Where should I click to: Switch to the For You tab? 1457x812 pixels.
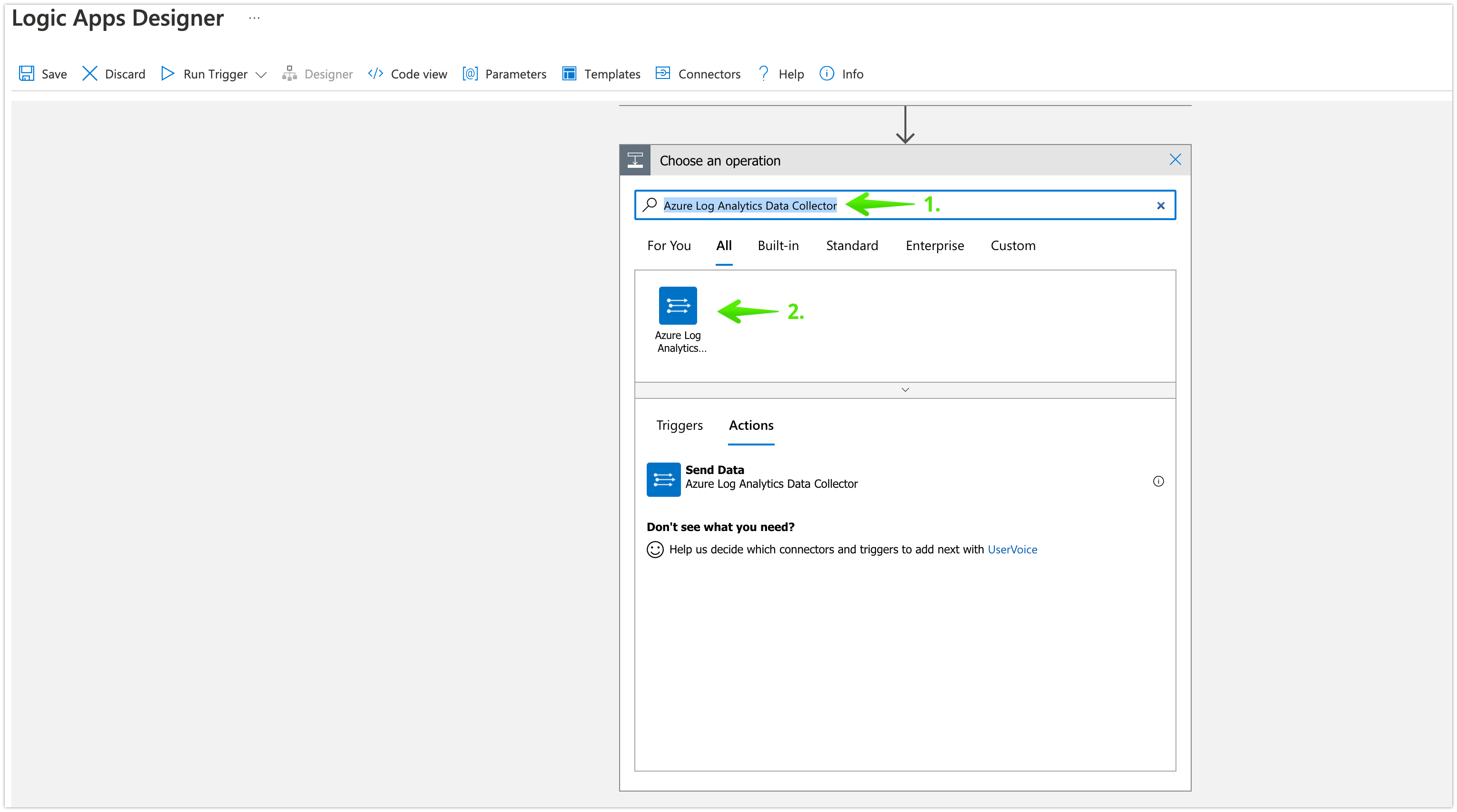point(669,245)
